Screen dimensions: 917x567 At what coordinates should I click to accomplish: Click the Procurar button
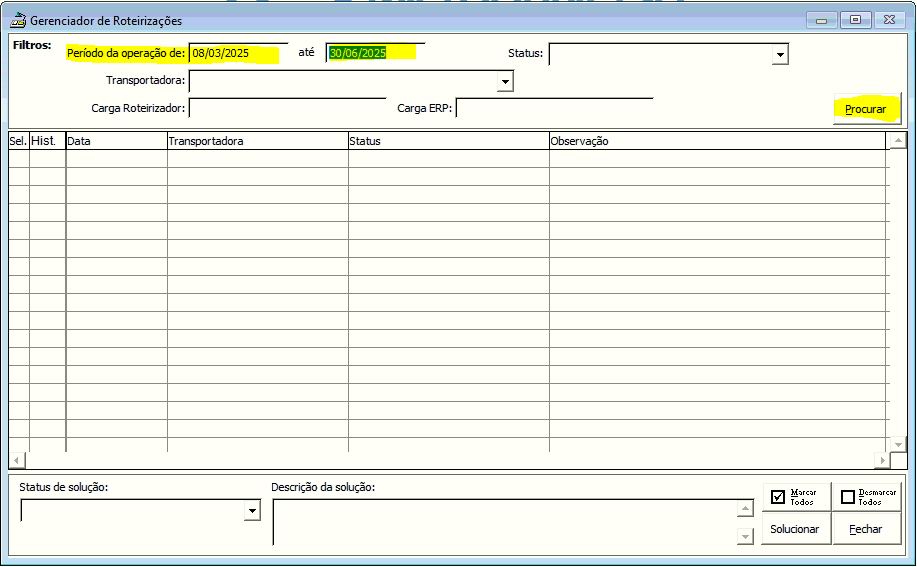click(867, 109)
